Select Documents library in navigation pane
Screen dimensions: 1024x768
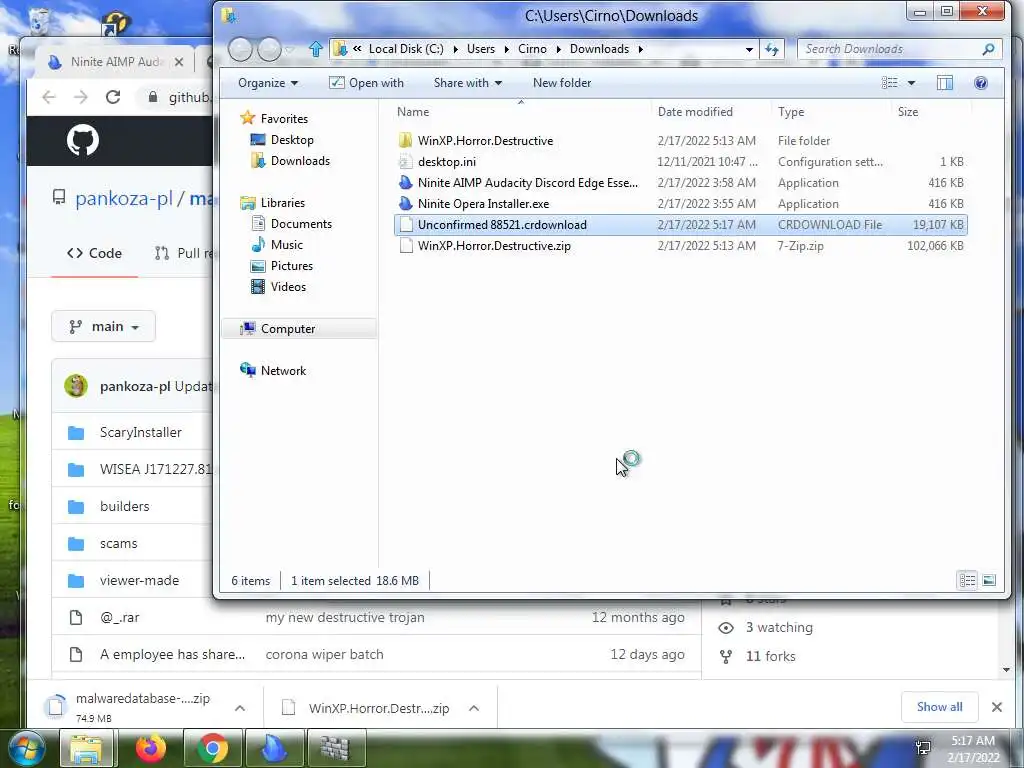(301, 223)
